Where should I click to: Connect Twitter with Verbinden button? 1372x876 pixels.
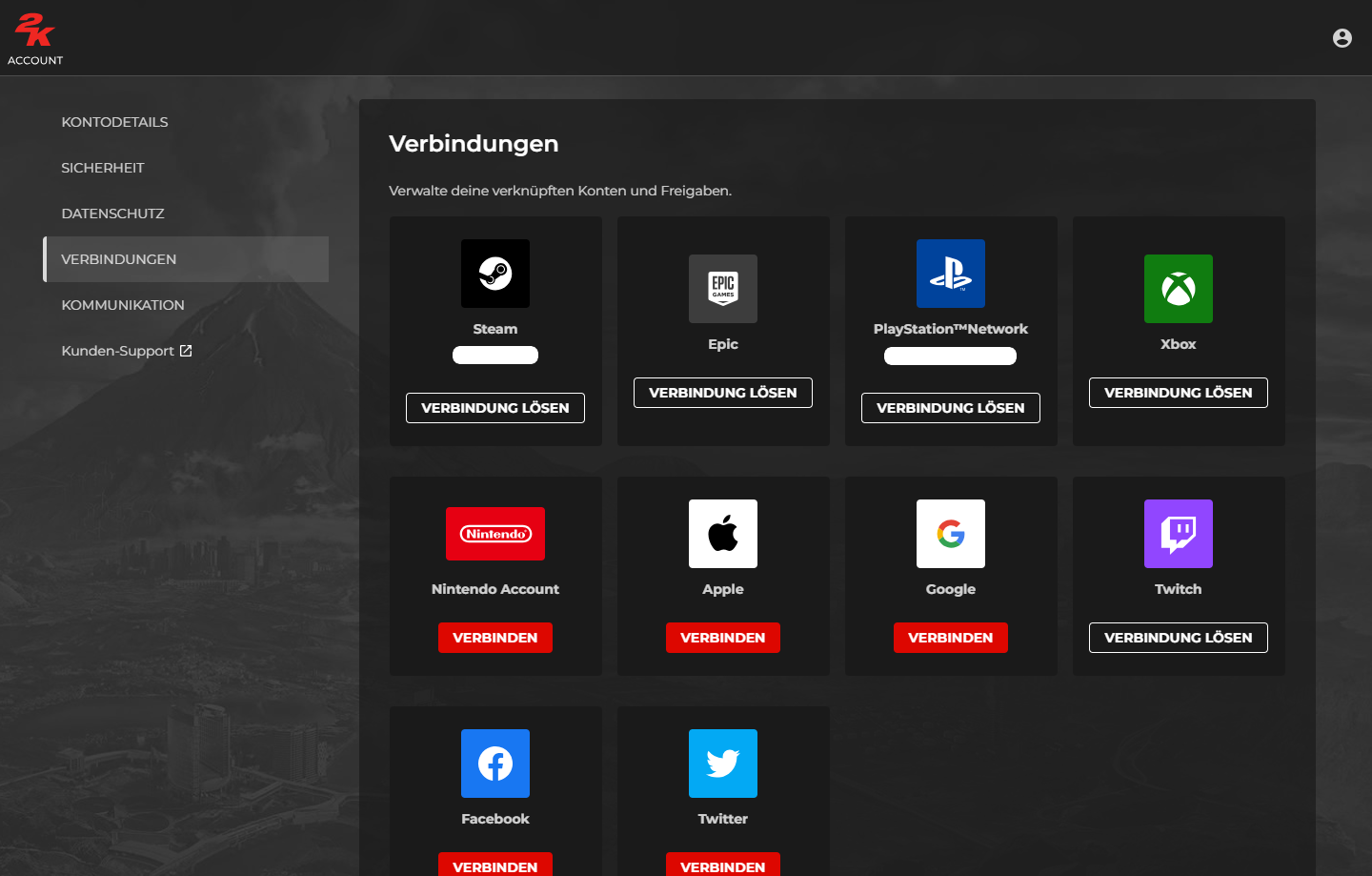click(x=723, y=866)
